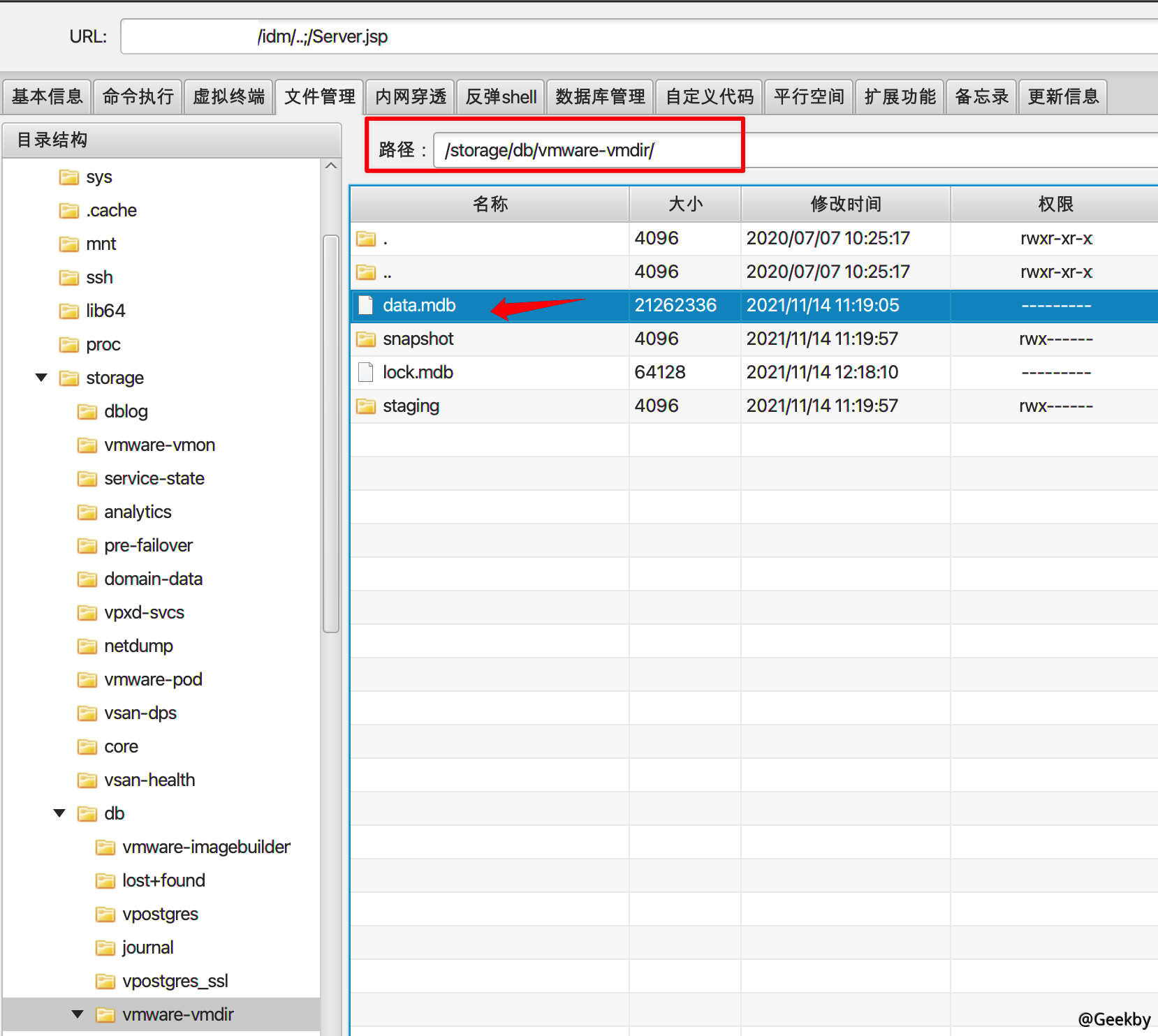The width and height of the screenshot is (1158, 1036).
Task: Click the lock.mdb file icon
Action: tap(365, 372)
